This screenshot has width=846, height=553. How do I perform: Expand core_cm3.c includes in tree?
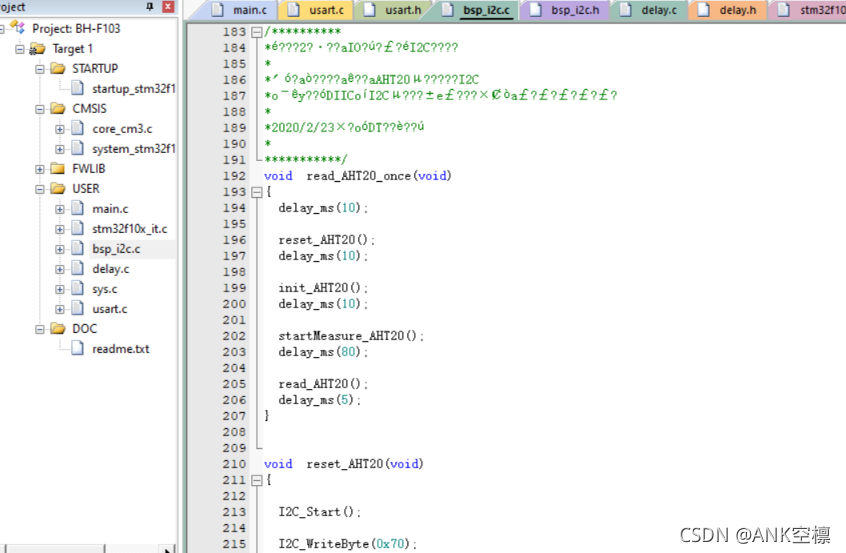(60, 129)
